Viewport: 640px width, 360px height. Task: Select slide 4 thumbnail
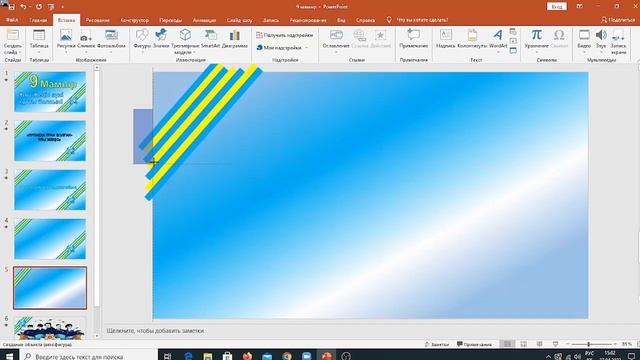[x=50, y=239]
